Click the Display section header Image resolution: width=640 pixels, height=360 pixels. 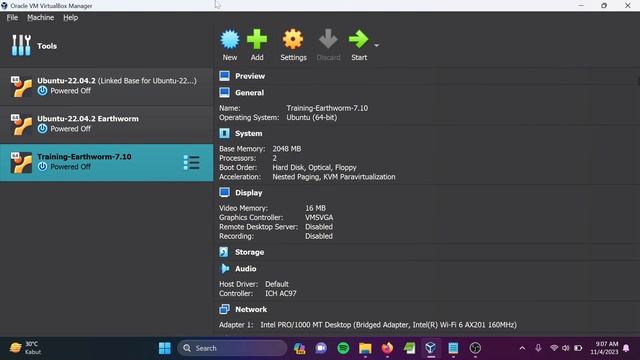point(249,193)
